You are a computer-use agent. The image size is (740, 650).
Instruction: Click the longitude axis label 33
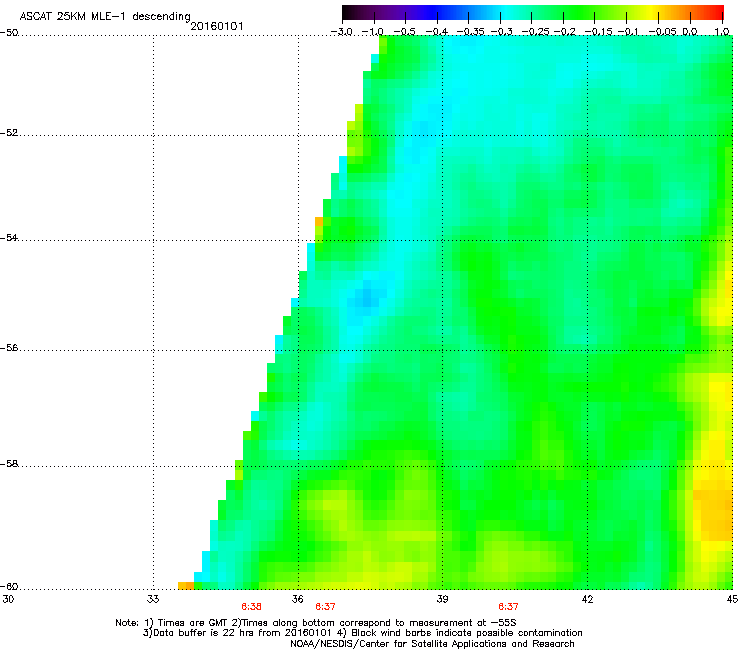(x=153, y=599)
